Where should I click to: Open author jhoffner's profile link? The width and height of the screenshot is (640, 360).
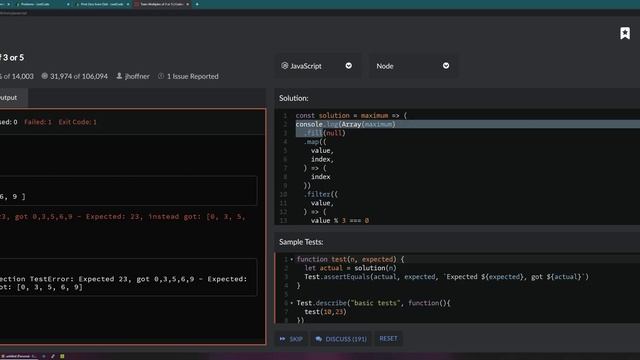pos(137,76)
